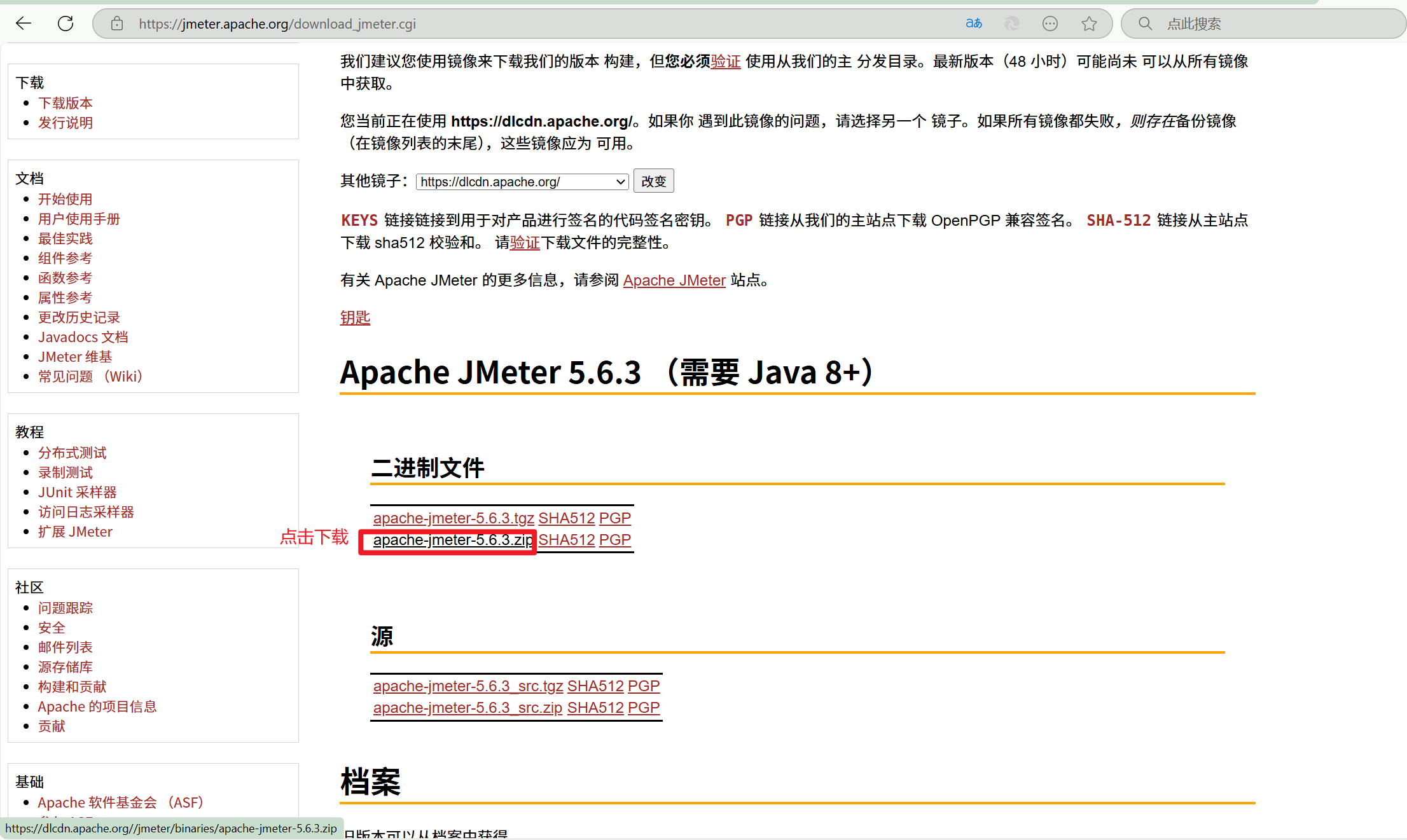This screenshot has width=1407, height=840.
Task: Click the browser back arrow
Action: [24, 24]
